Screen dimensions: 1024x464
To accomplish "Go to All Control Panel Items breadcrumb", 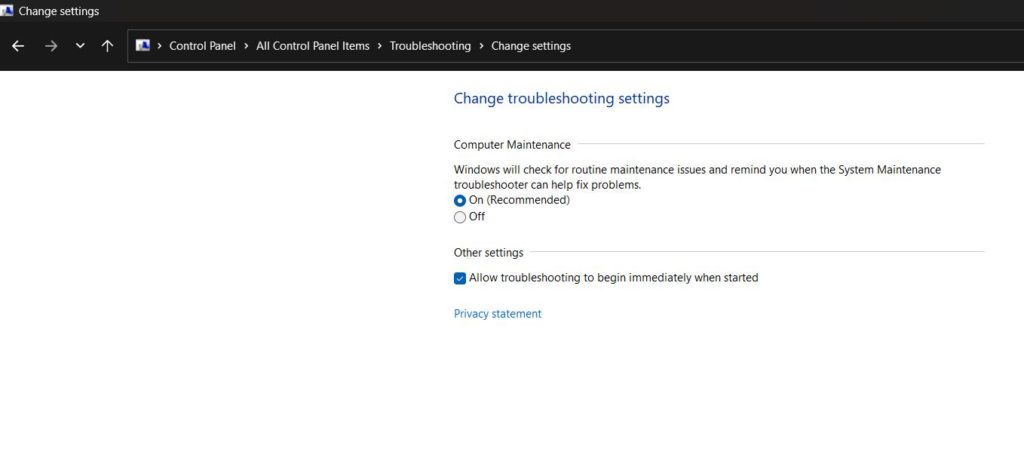I will 313,46.
